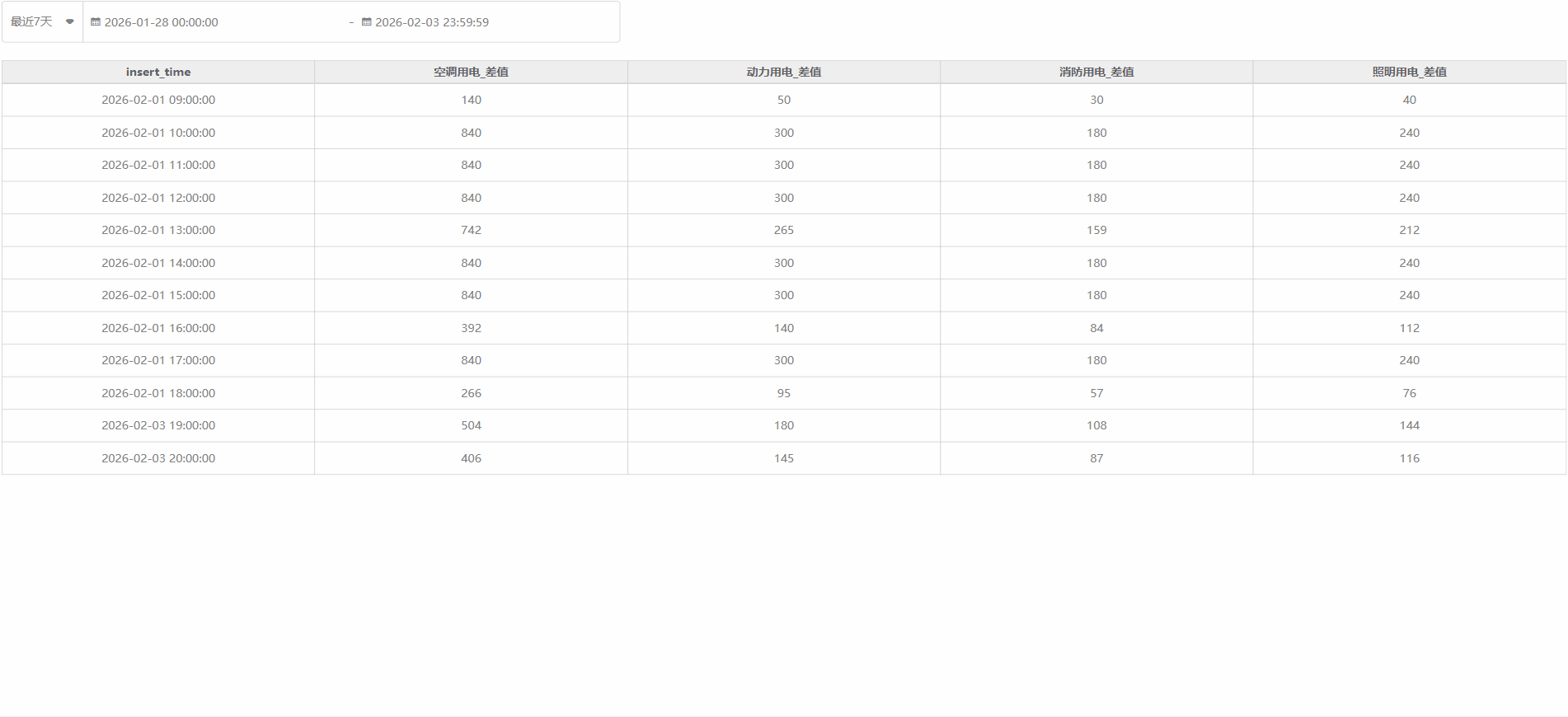
Task: Click the 照明用电_差值 column header
Action: [x=1409, y=73]
